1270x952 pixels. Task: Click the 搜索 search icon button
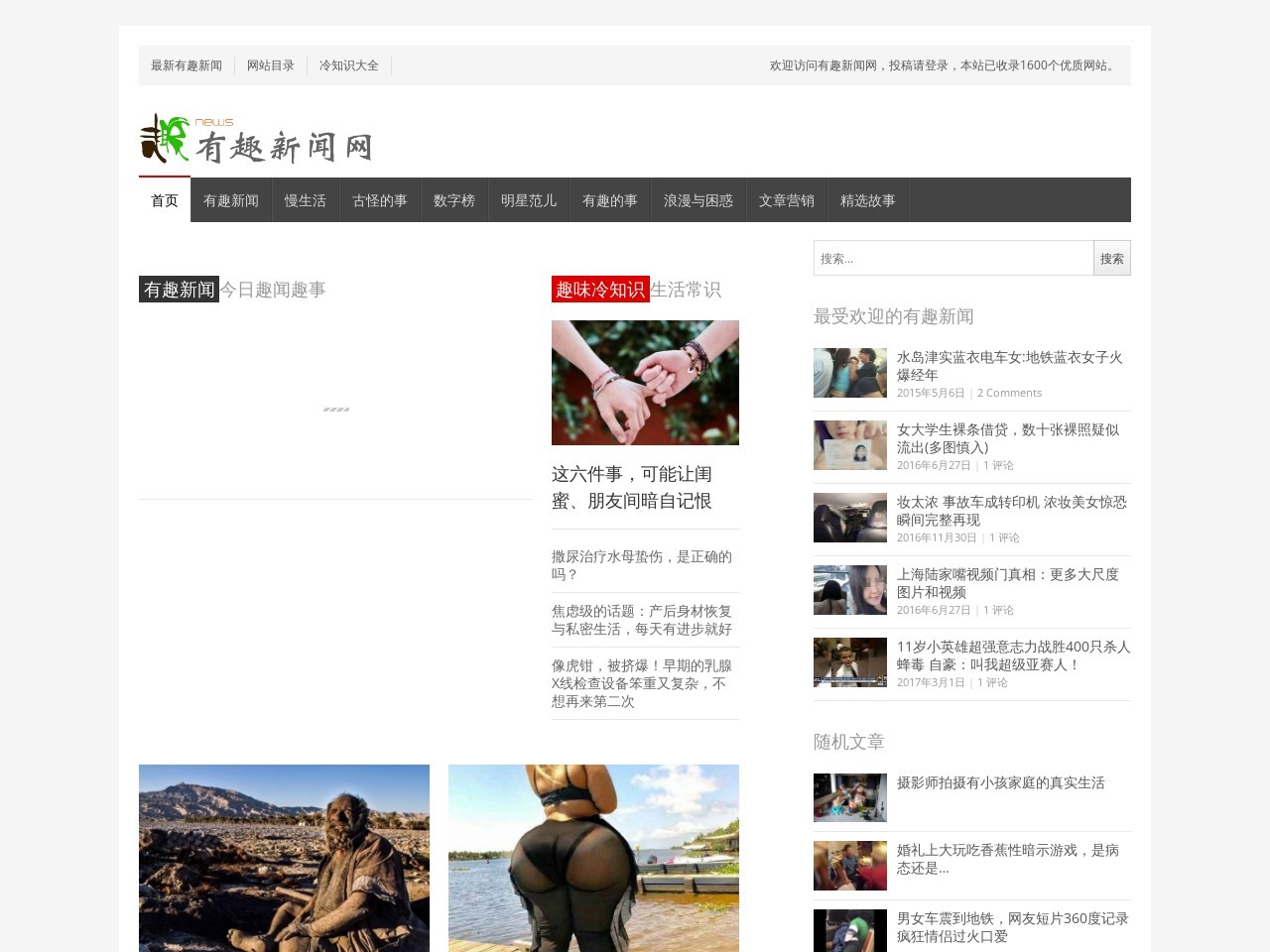point(1111,258)
